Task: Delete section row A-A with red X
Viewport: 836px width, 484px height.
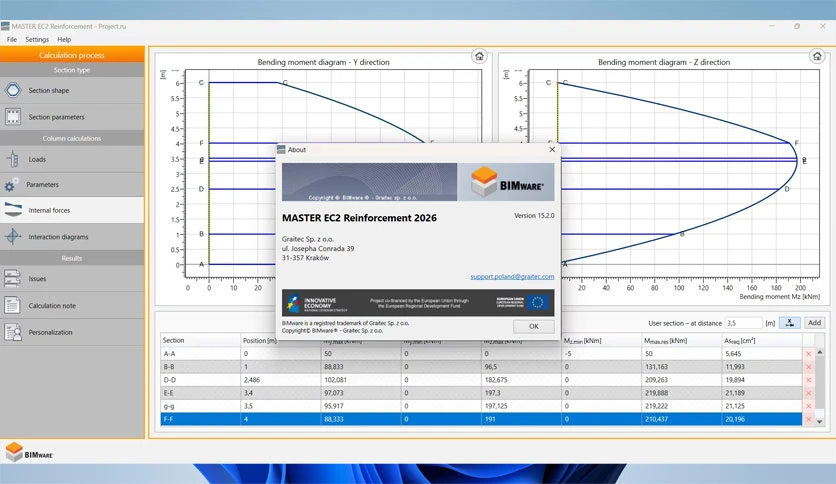Action: click(x=808, y=354)
